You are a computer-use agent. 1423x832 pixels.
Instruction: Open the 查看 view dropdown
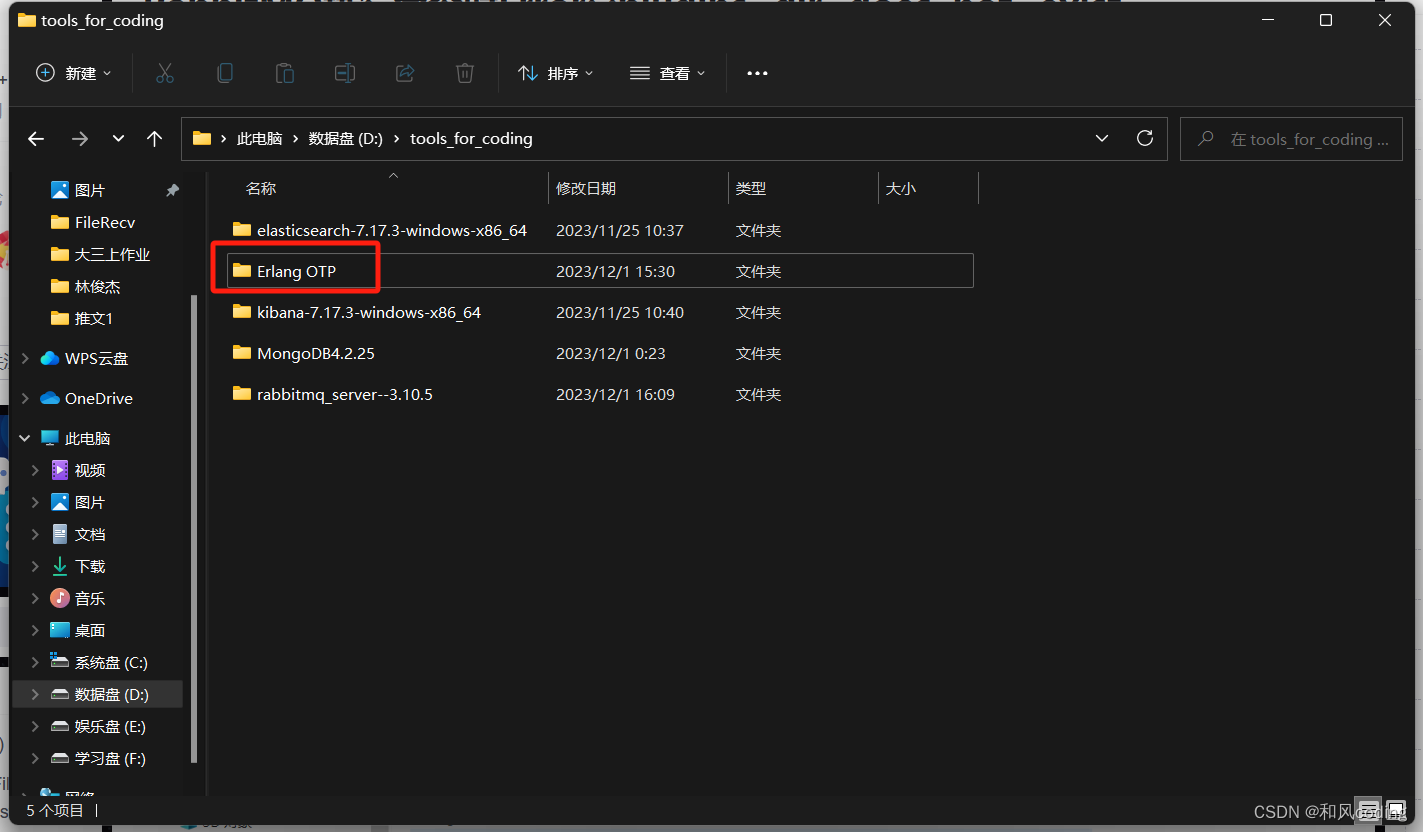tap(667, 73)
